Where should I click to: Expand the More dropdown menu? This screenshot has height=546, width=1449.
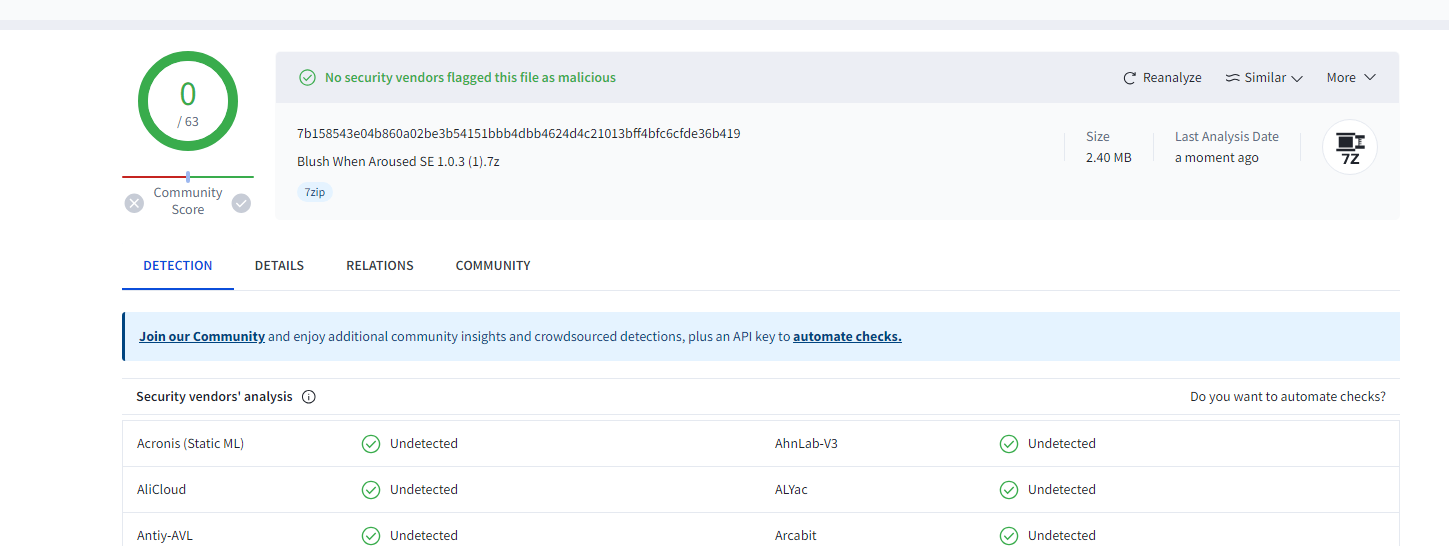[1351, 78]
